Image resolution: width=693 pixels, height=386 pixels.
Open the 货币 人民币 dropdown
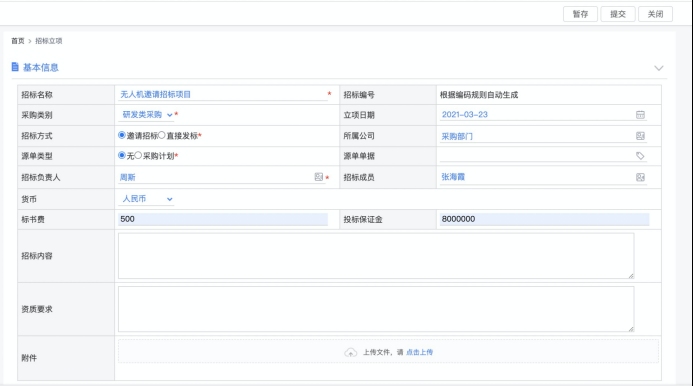(146, 199)
